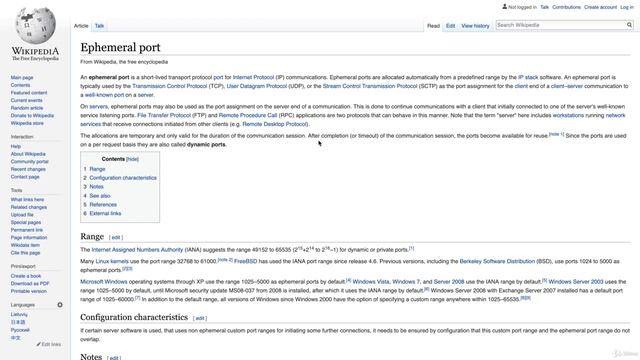Click Cite this page link

click(x=25, y=253)
